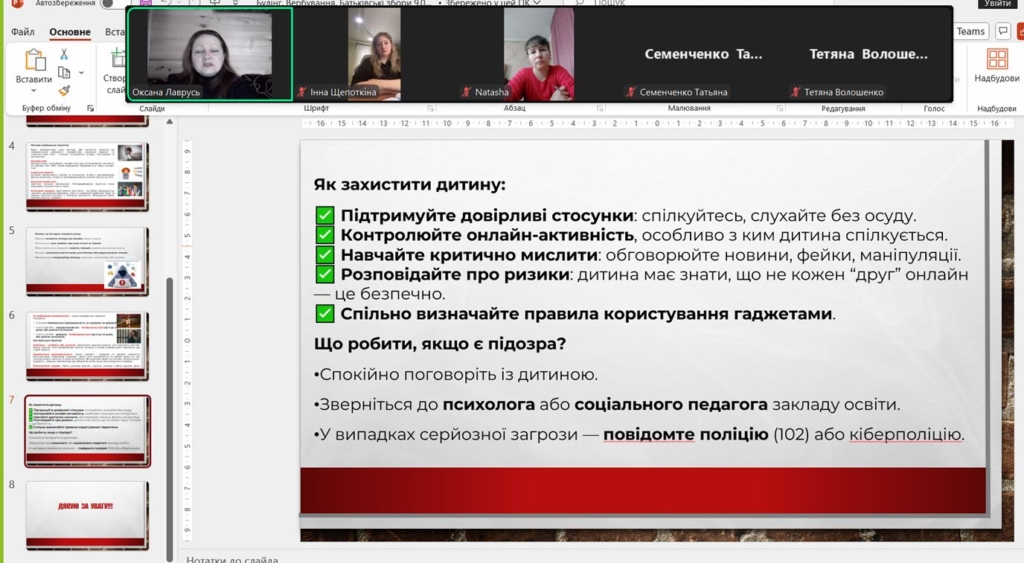This screenshot has height=563, width=1024.
Task: Click Оксана Лаврусь video tile
Action: pos(210,55)
